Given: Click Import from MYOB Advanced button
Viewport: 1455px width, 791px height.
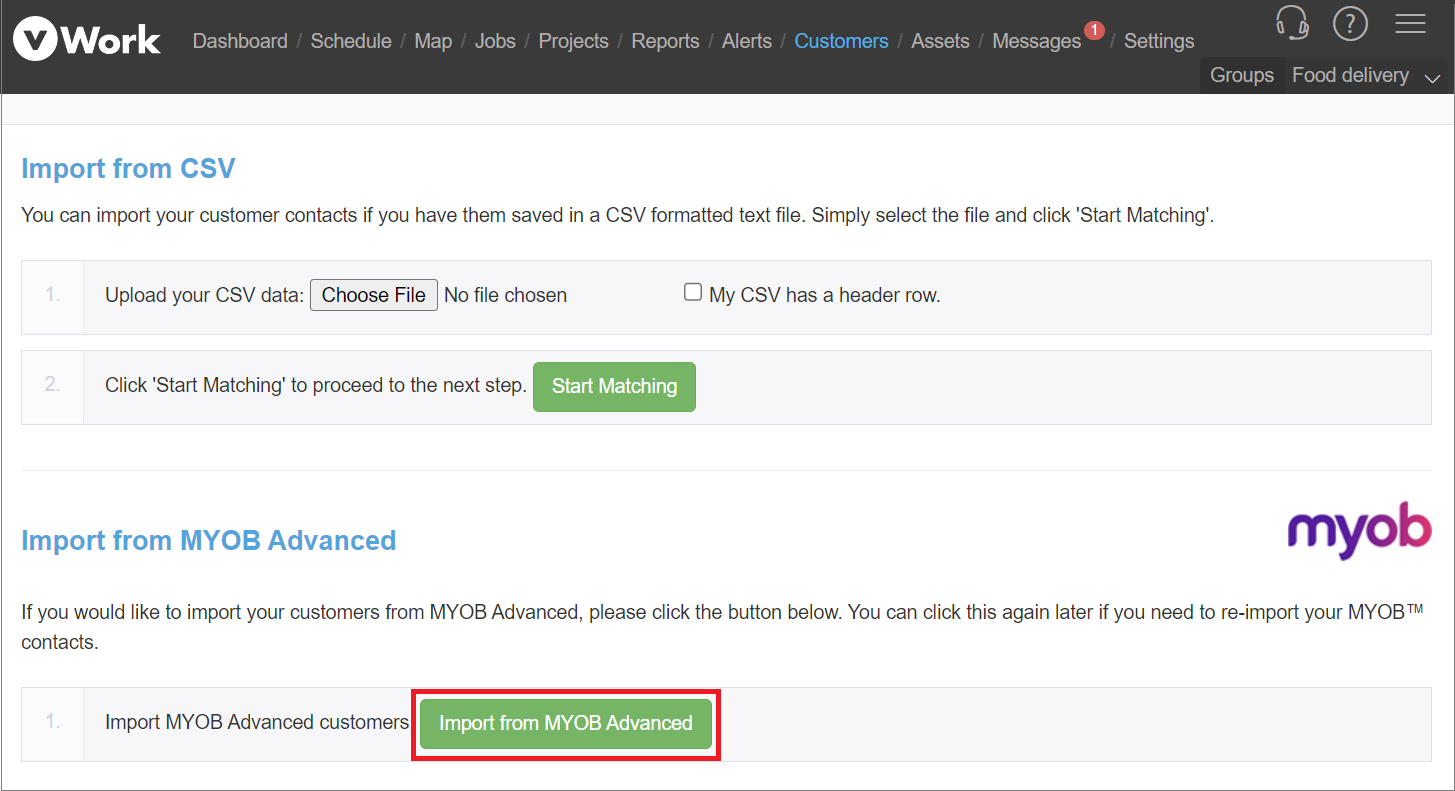Looking at the screenshot, I should coord(566,723).
